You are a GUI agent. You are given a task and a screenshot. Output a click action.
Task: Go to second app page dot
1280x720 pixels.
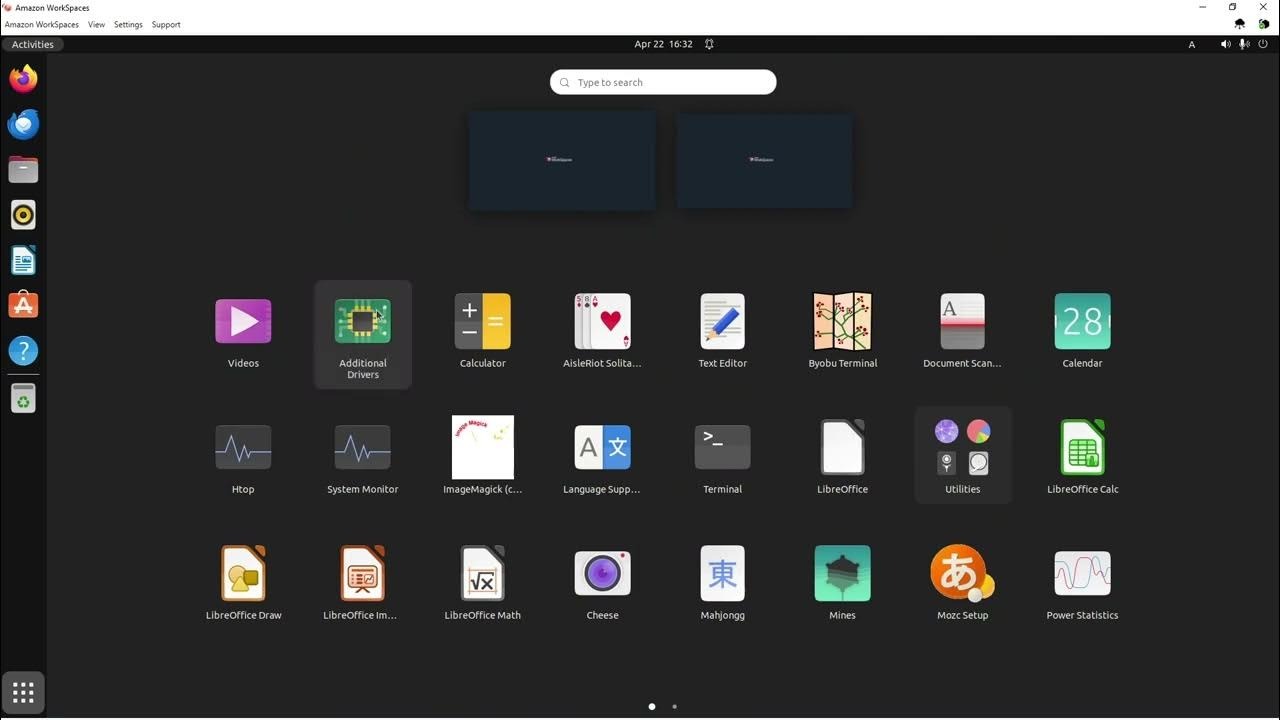pyautogui.click(x=674, y=706)
